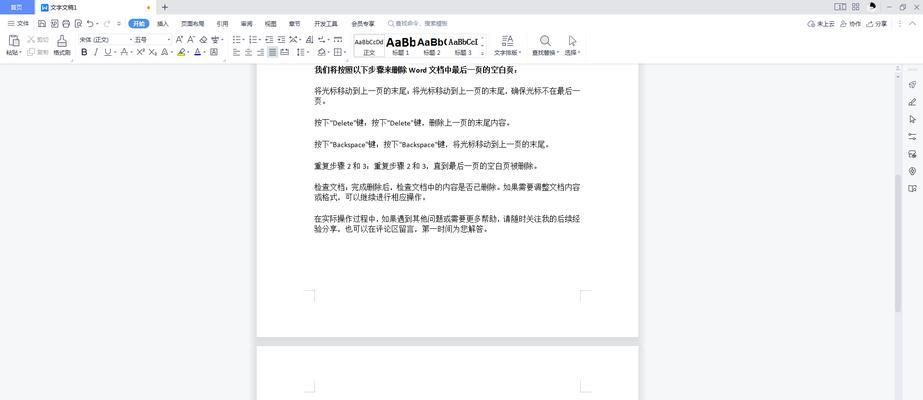Toggle Italic formatting
This screenshot has height=400, width=923.
pos(96,52)
